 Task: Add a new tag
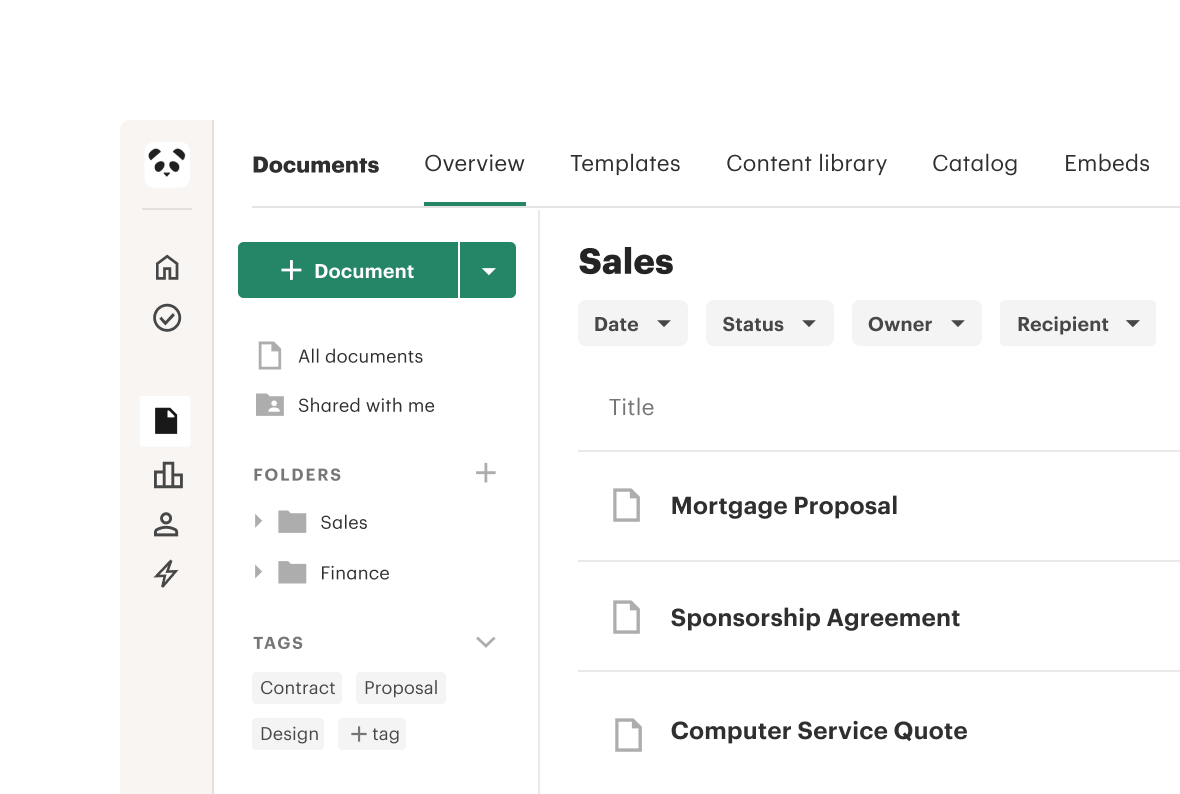point(371,733)
